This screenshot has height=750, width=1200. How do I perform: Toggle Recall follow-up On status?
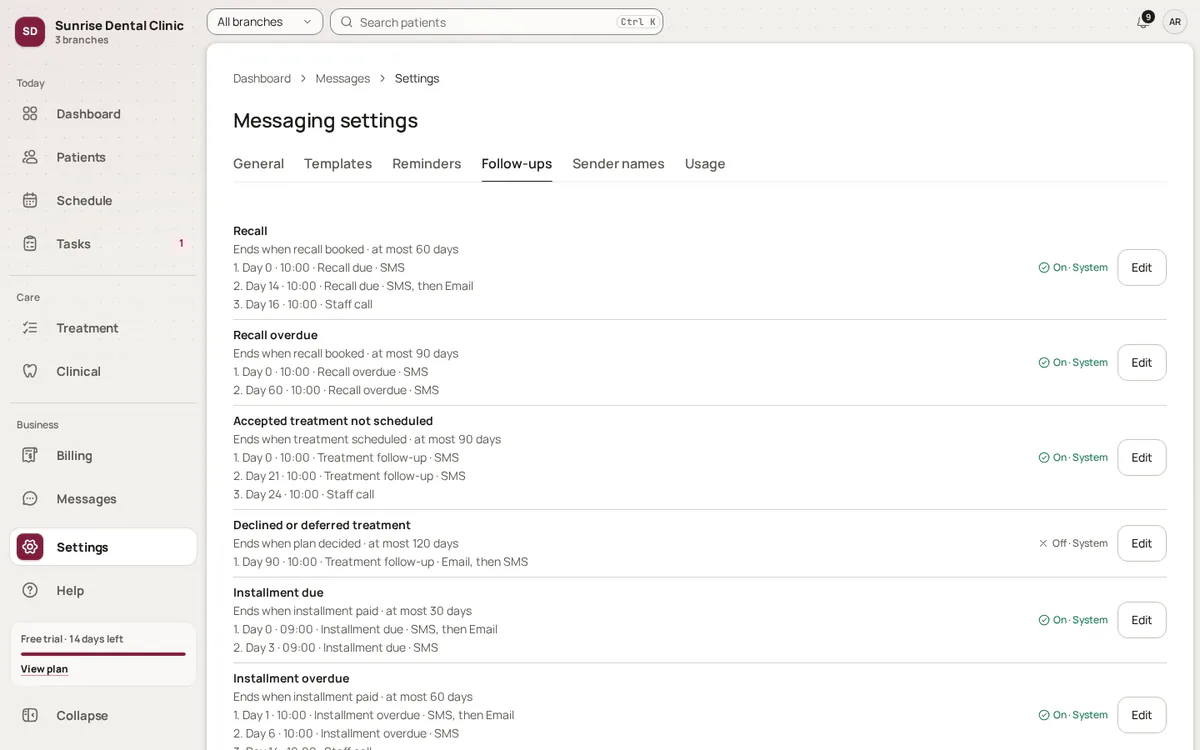(1073, 267)
